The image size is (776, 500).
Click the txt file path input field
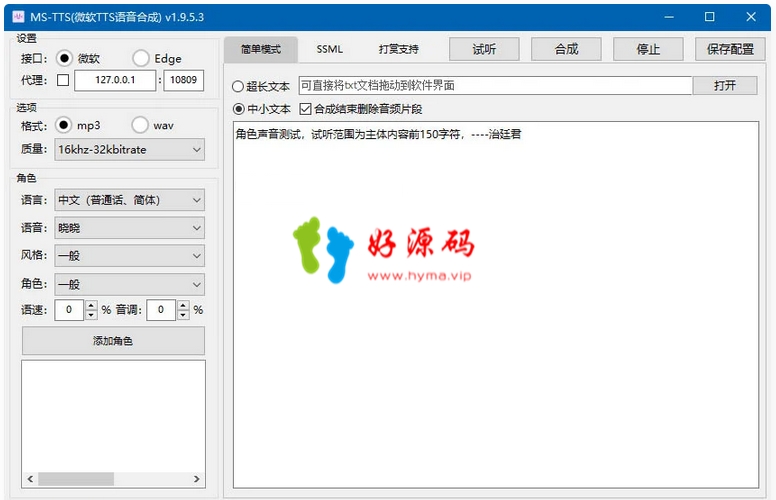click(495, 86)
